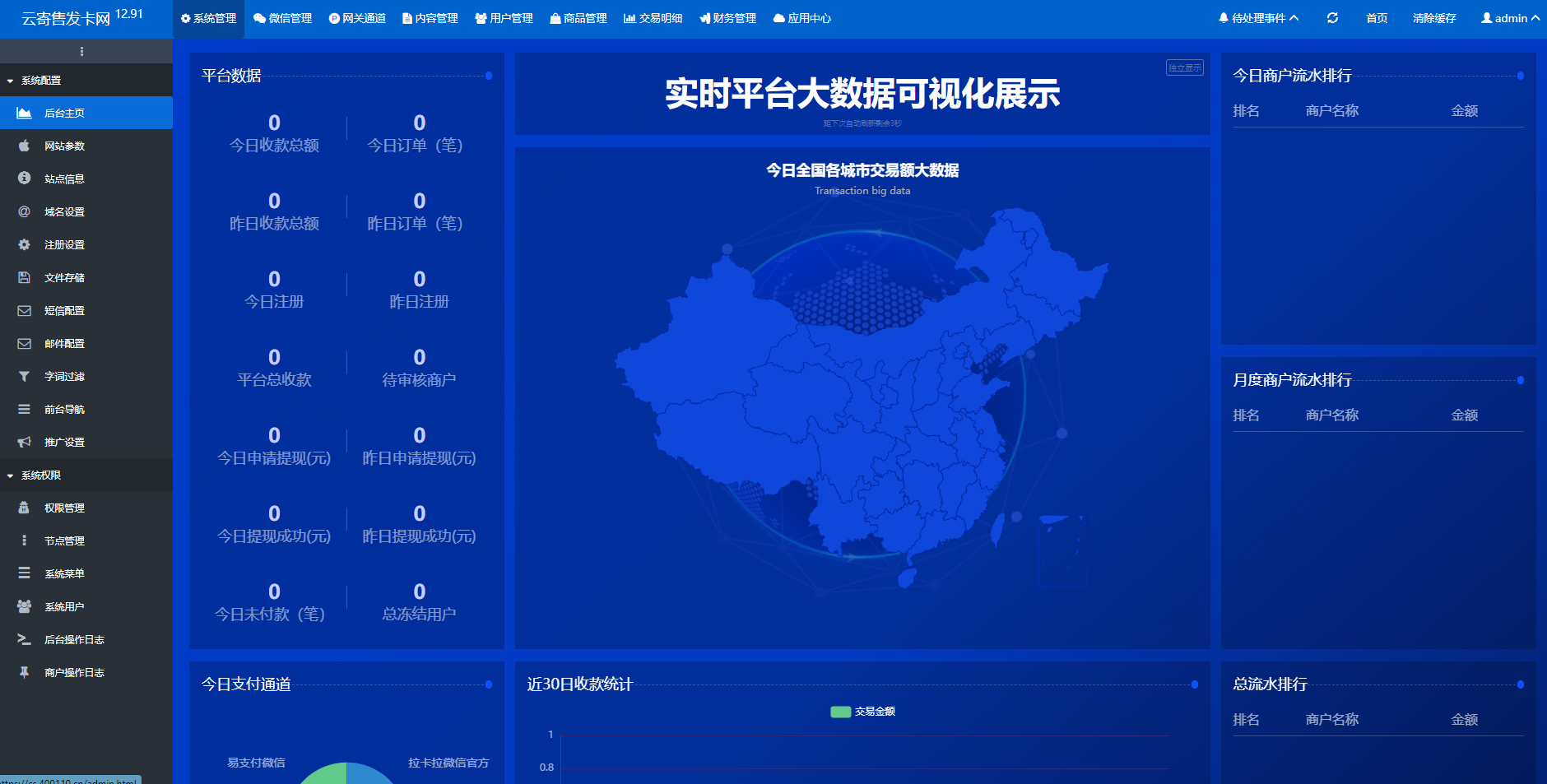Click the refresh icon in top bar
1547x784 pixels.
(x=1332, y=18)
